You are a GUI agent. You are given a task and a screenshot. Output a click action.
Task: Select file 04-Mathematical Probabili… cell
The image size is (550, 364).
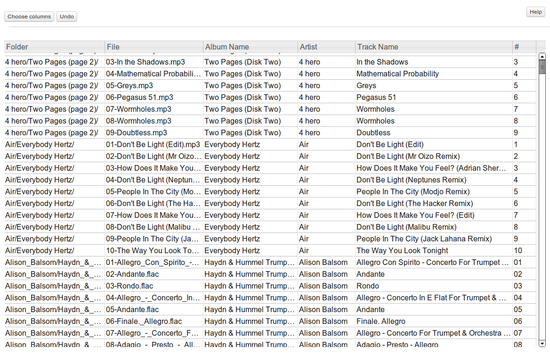point(153,74)
